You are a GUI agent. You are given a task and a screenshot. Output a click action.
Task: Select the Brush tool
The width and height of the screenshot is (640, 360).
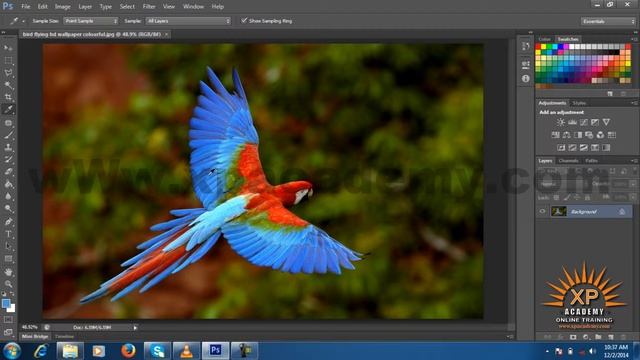tap(8, 135)
